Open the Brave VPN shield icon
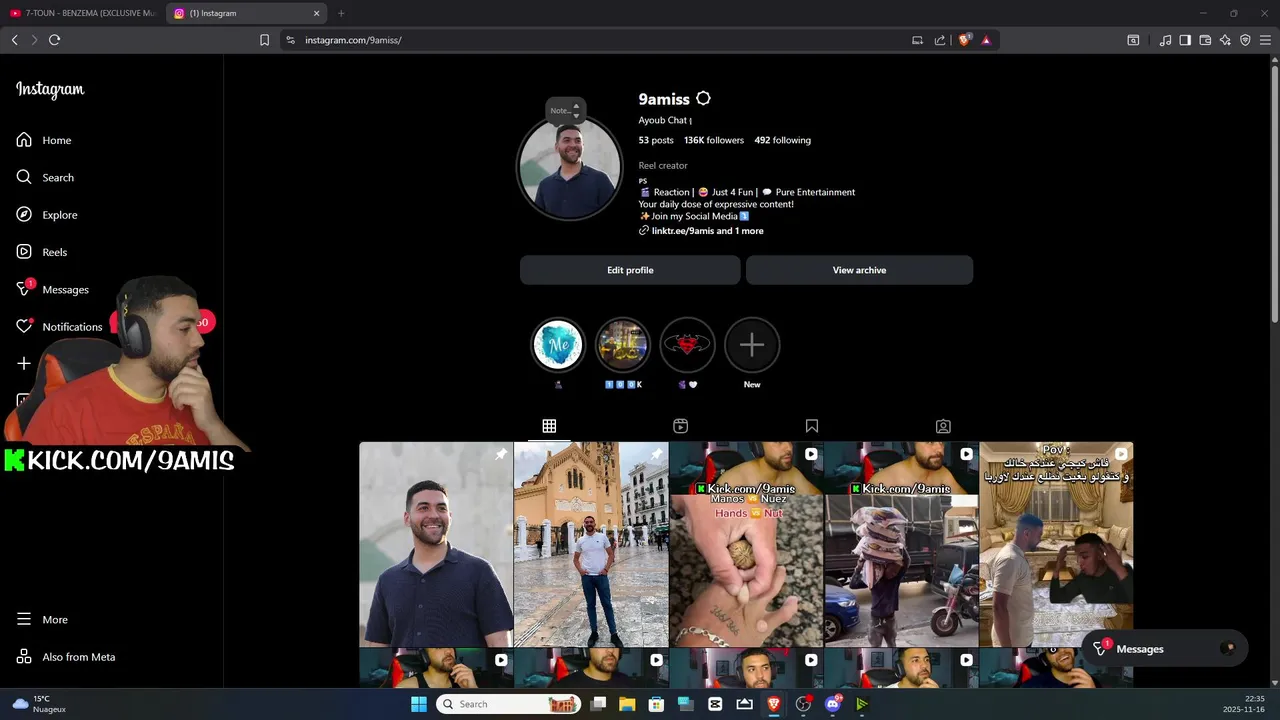The width and height of the screenshot is (1280, 720). [1245, 40]
